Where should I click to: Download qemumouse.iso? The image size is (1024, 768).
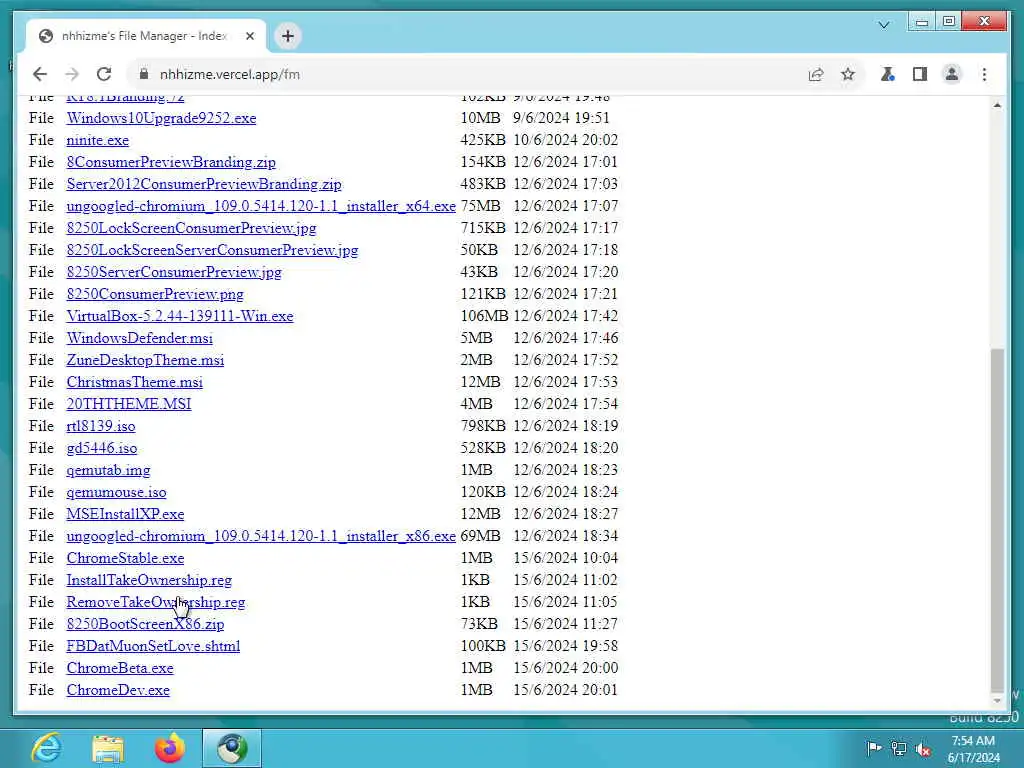click(116, 492)
